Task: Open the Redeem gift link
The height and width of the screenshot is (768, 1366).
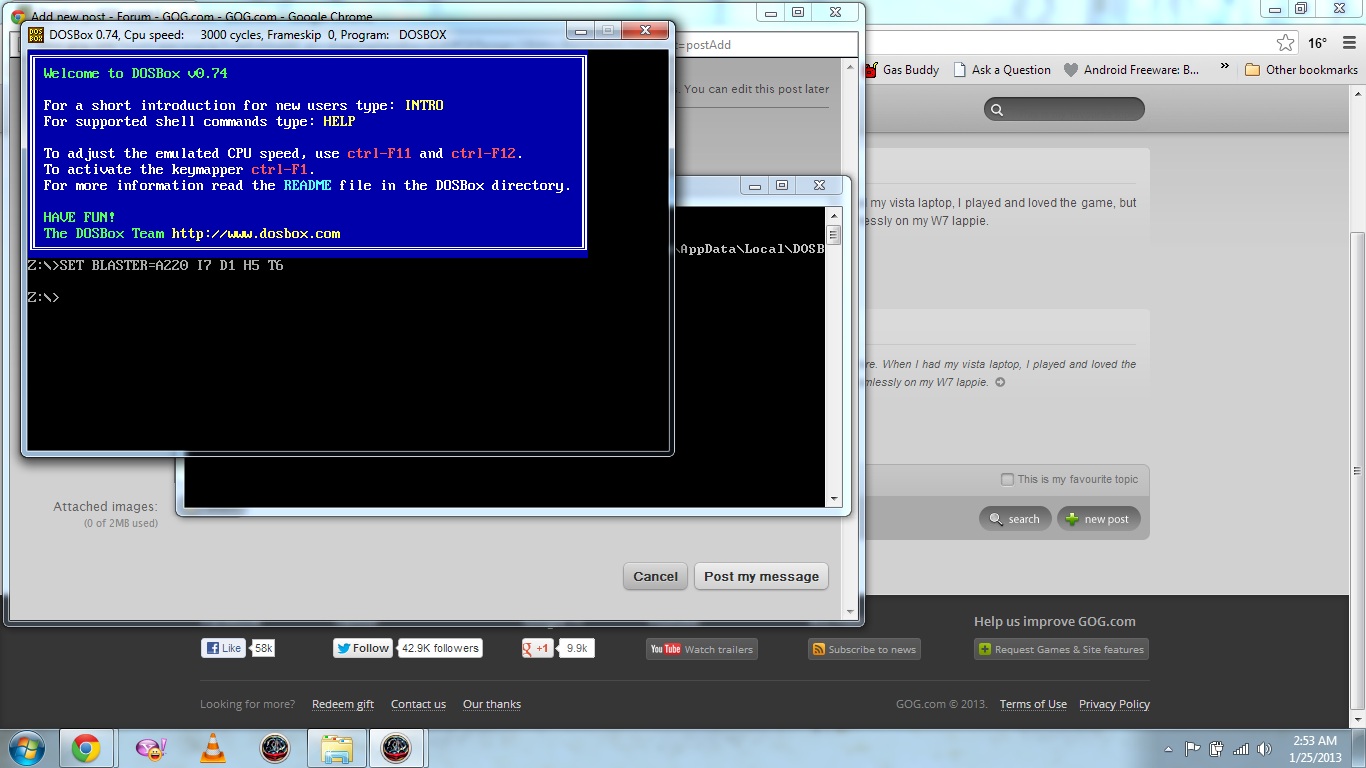Action: coord(343,704)
